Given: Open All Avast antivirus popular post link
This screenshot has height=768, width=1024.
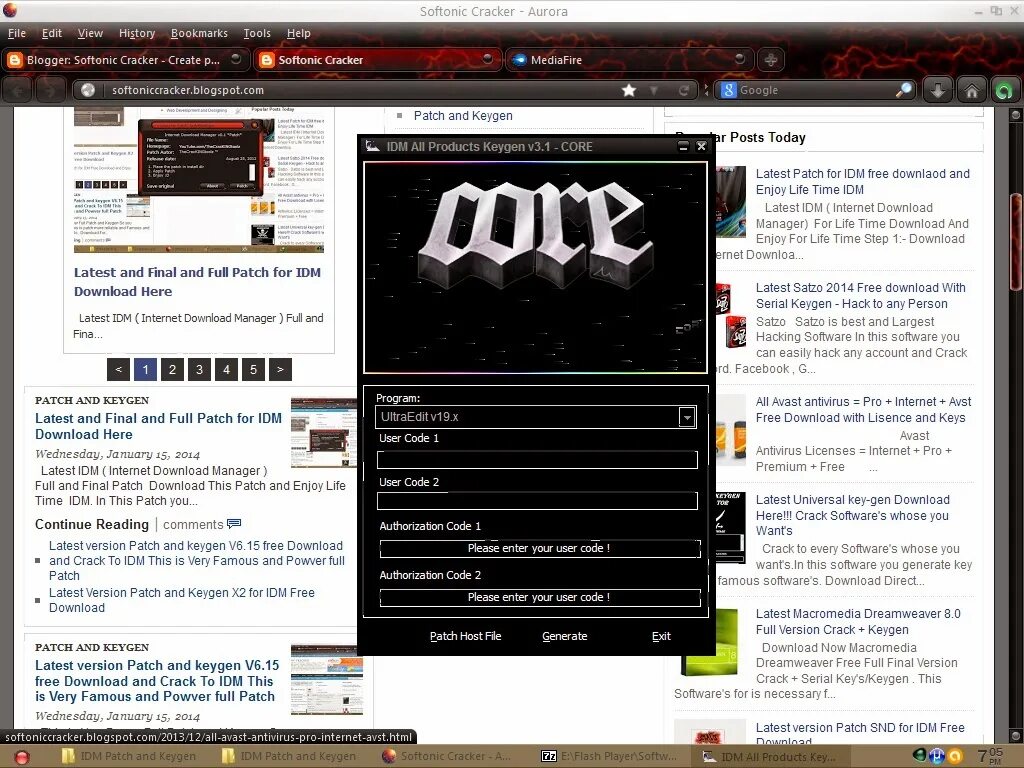Looking at the screenshot, I should coord(863,409).
